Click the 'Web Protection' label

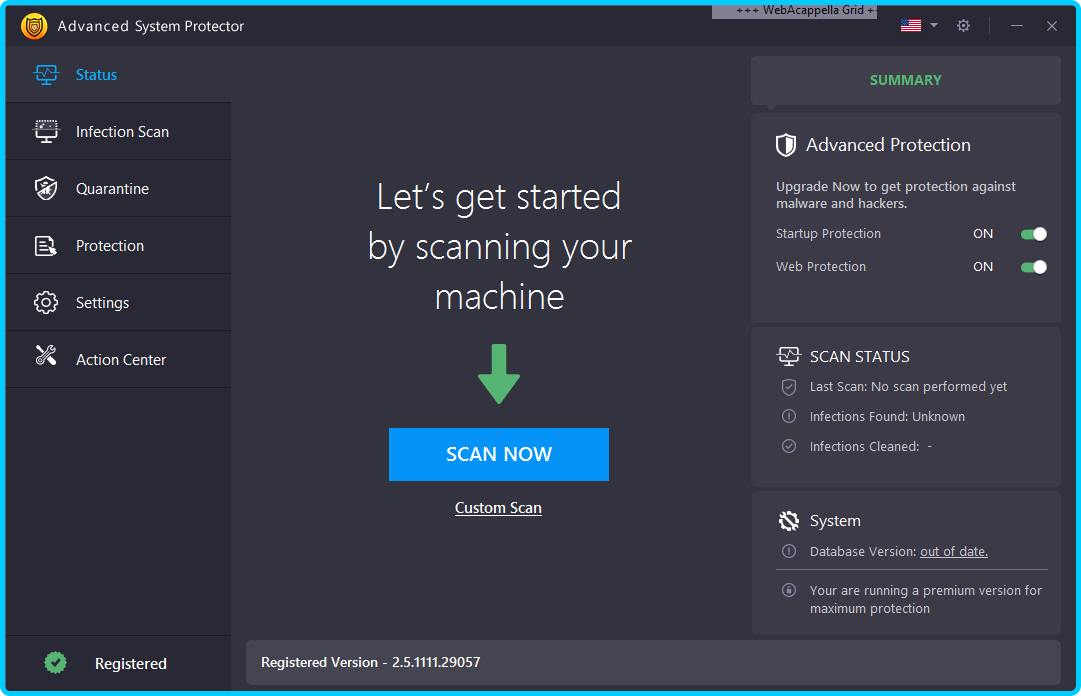(820, 267)
